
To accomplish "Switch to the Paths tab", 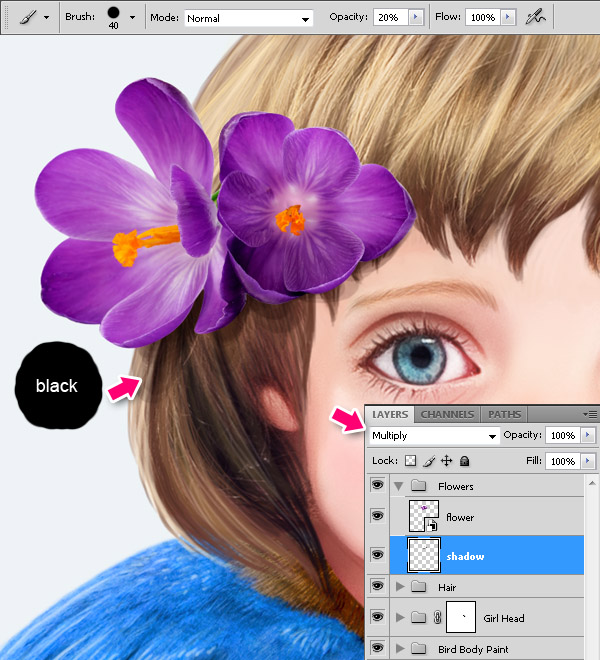I will pos(504,414).
